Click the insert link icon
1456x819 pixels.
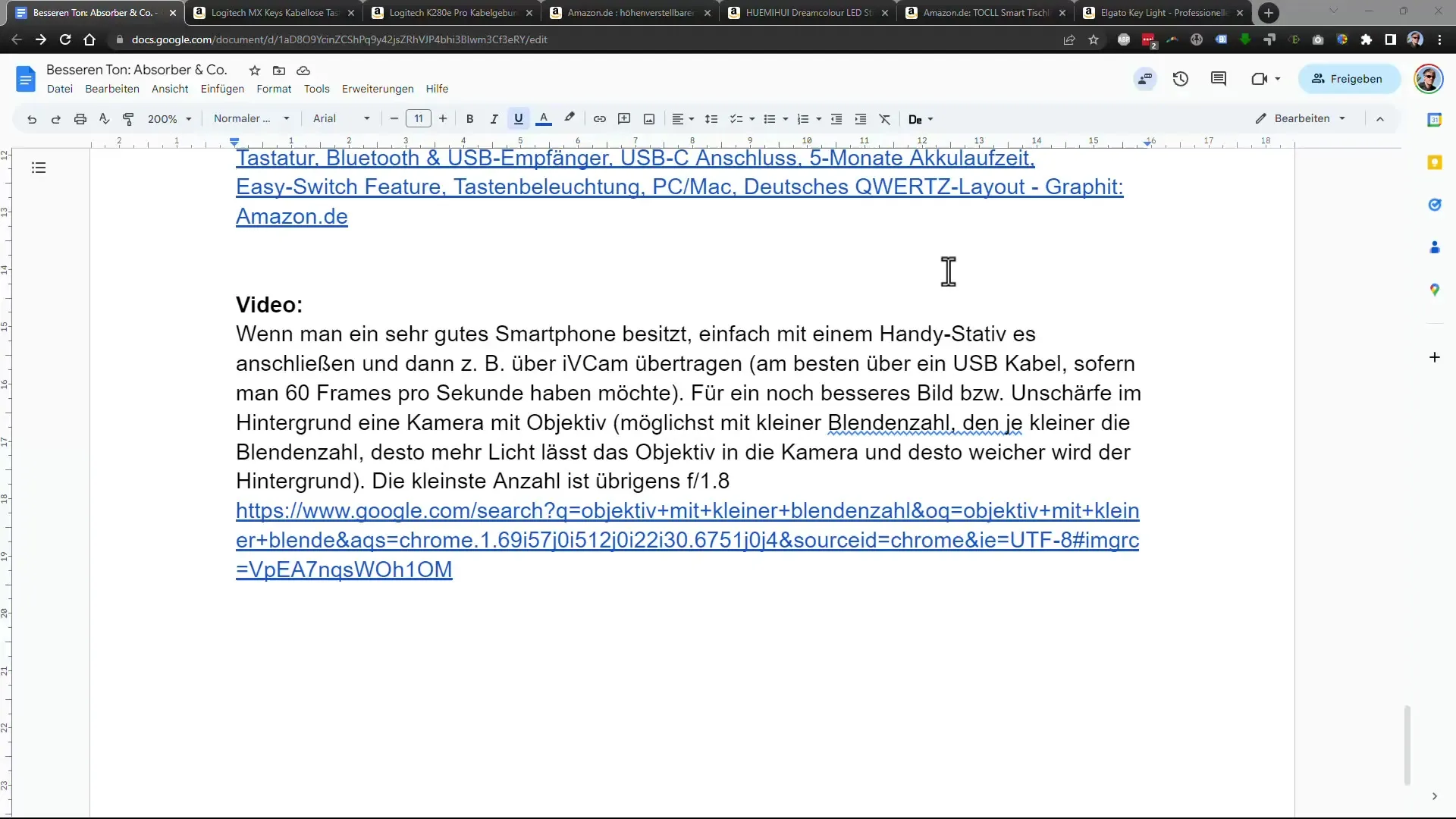600,119
